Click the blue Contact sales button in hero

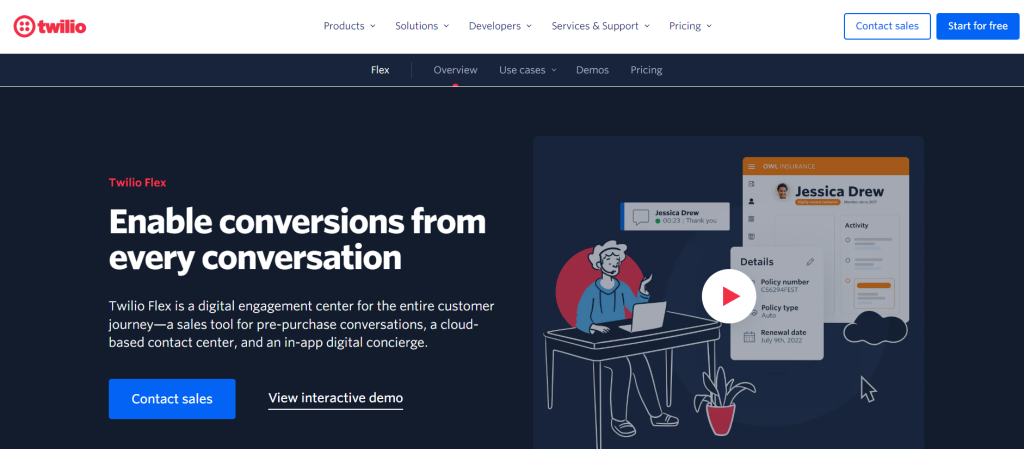(172, 399)
